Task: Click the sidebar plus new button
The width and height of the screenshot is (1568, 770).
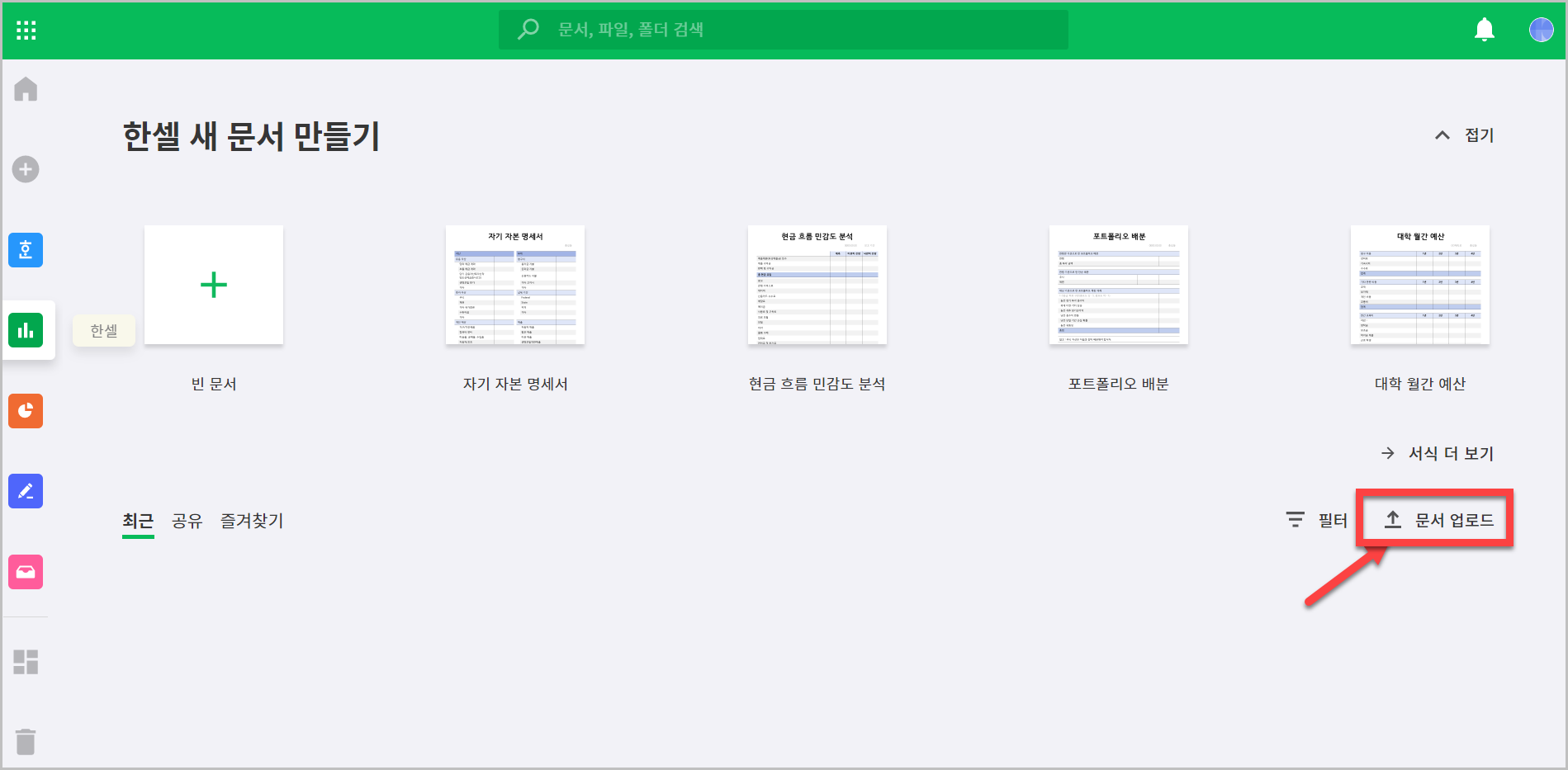Action: [26, 169]
